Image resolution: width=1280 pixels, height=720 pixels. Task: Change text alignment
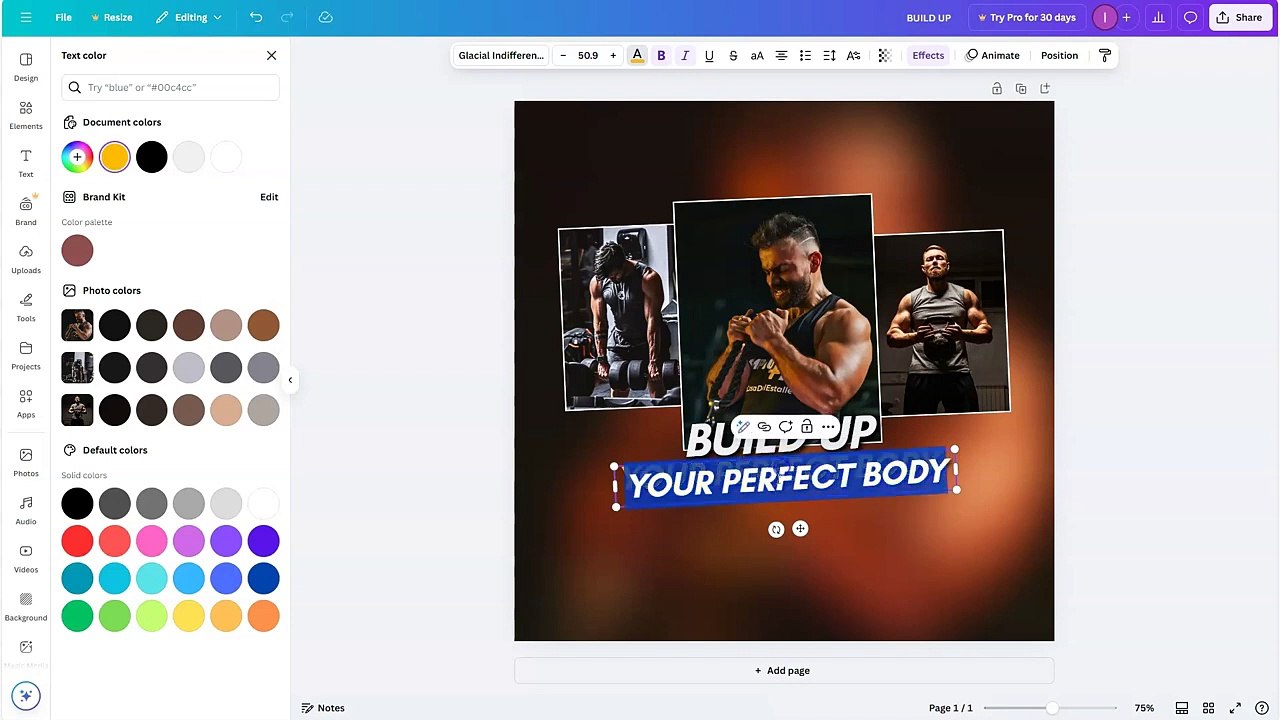(x=781, y=55)
